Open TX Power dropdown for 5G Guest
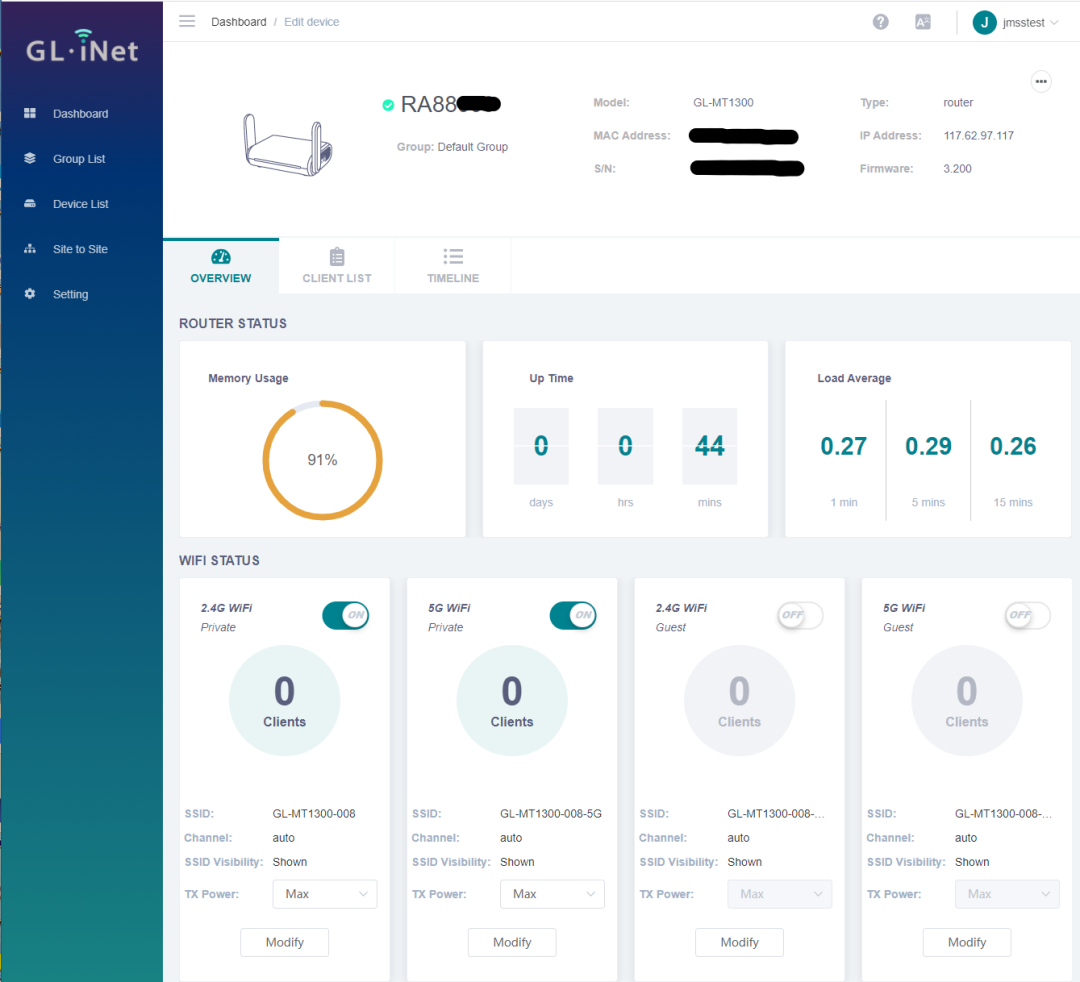This screenshot has height=982, width=1080. coord(1006,894)
